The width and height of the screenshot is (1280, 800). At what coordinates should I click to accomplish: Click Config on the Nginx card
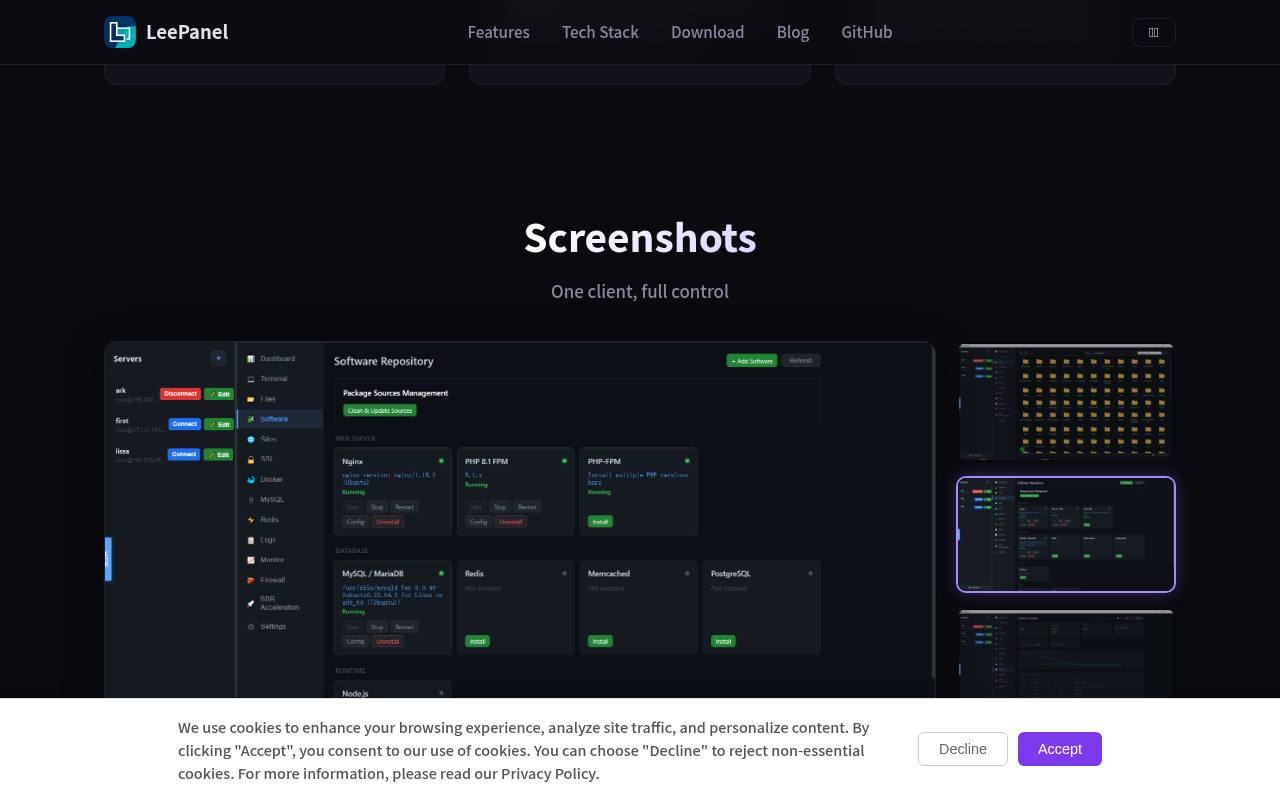pos(355,522)
